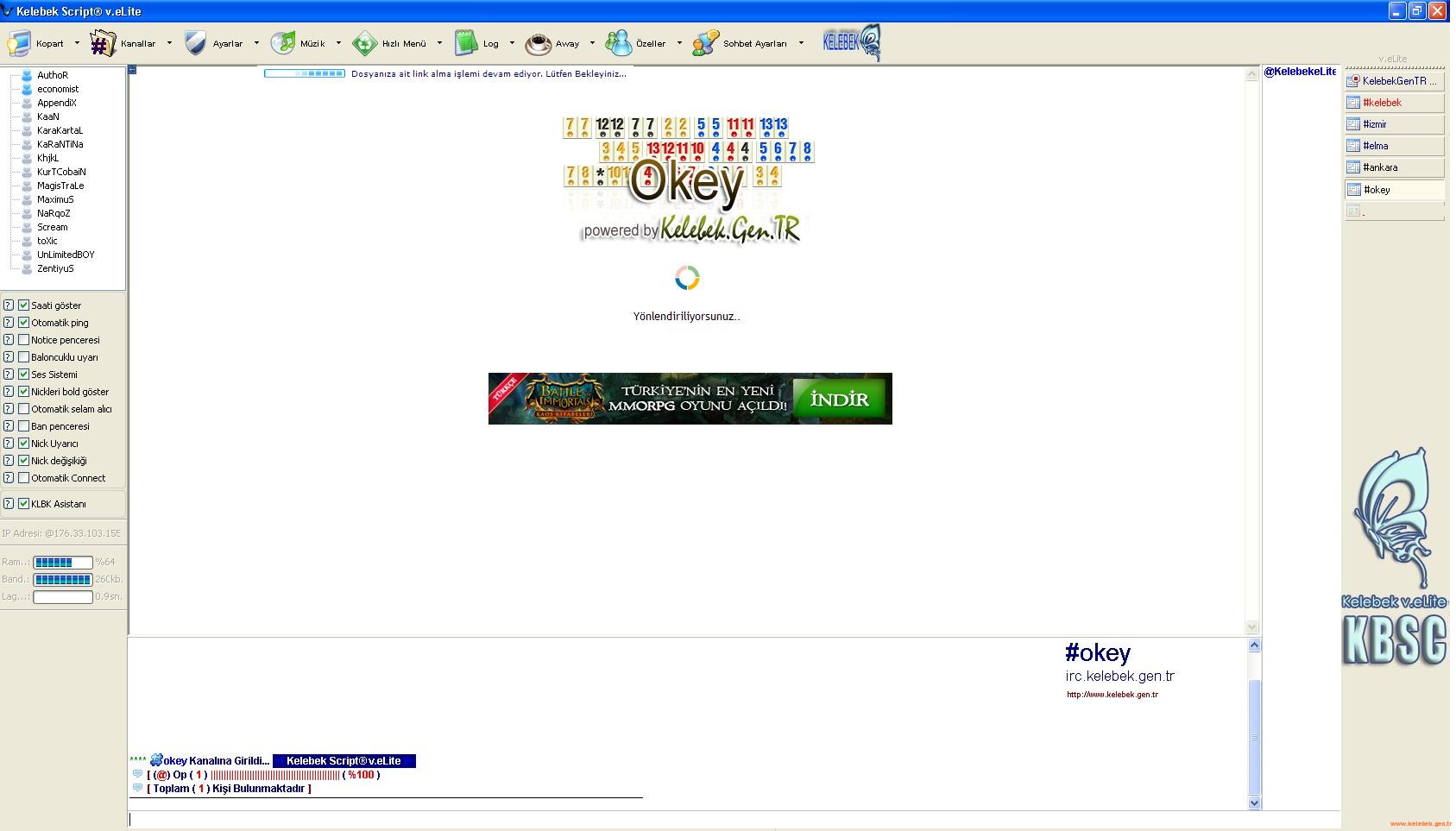Click the Away coffee cup icon
The image size is (1456, 831).
coord(539,42)
